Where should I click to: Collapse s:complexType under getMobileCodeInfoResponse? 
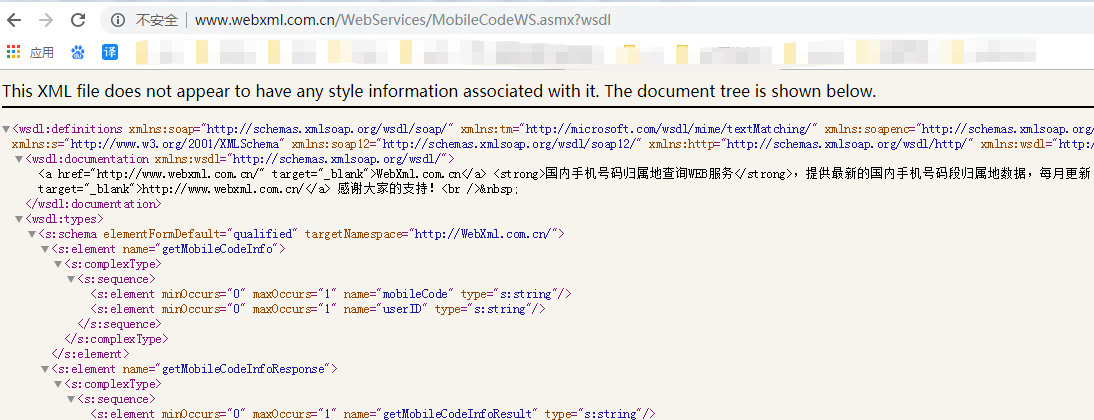pyautogui.click(x=58, y=384)
